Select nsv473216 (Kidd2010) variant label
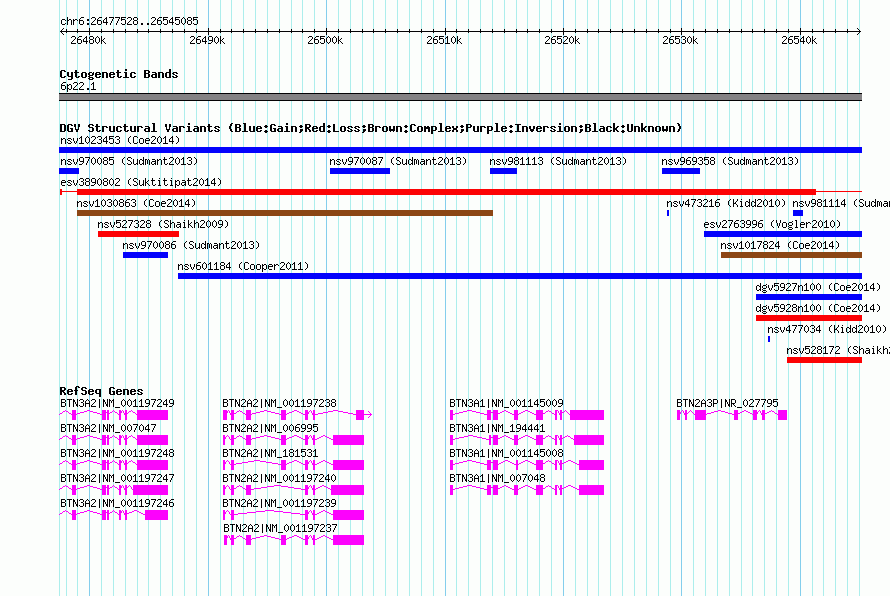 pos(726,203)
